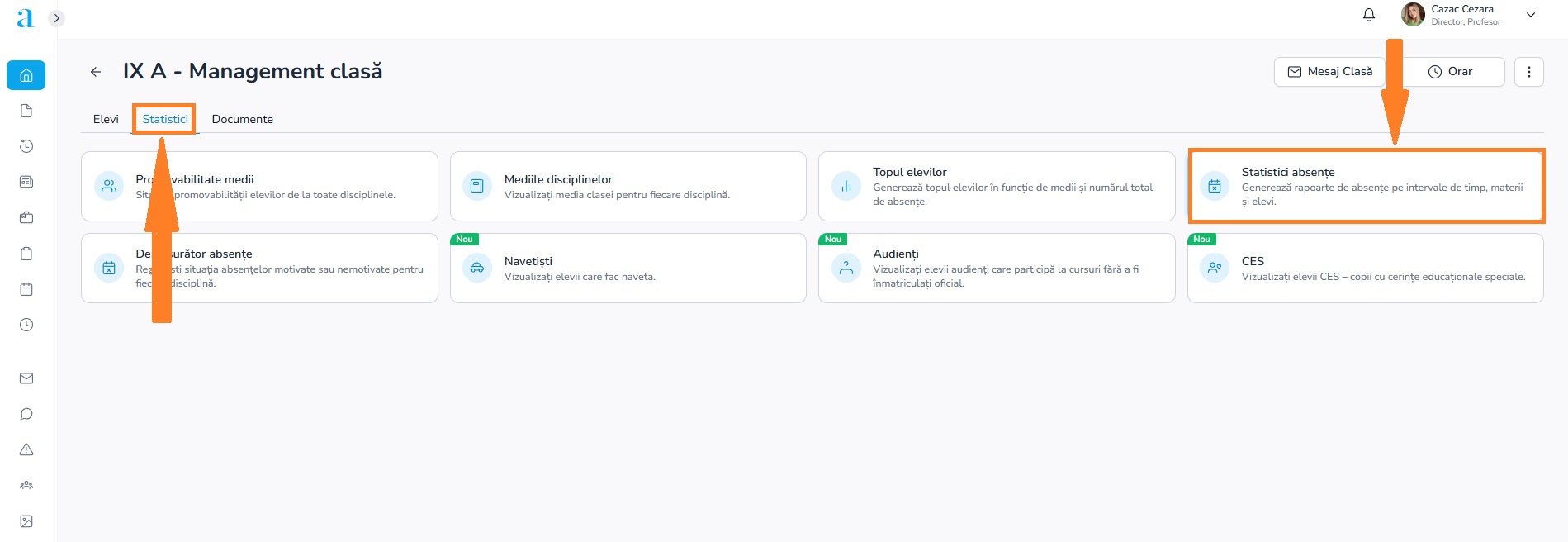Click the home icon in the sidebar
This screenshot has height=542, width=1568.
(26, 75)
